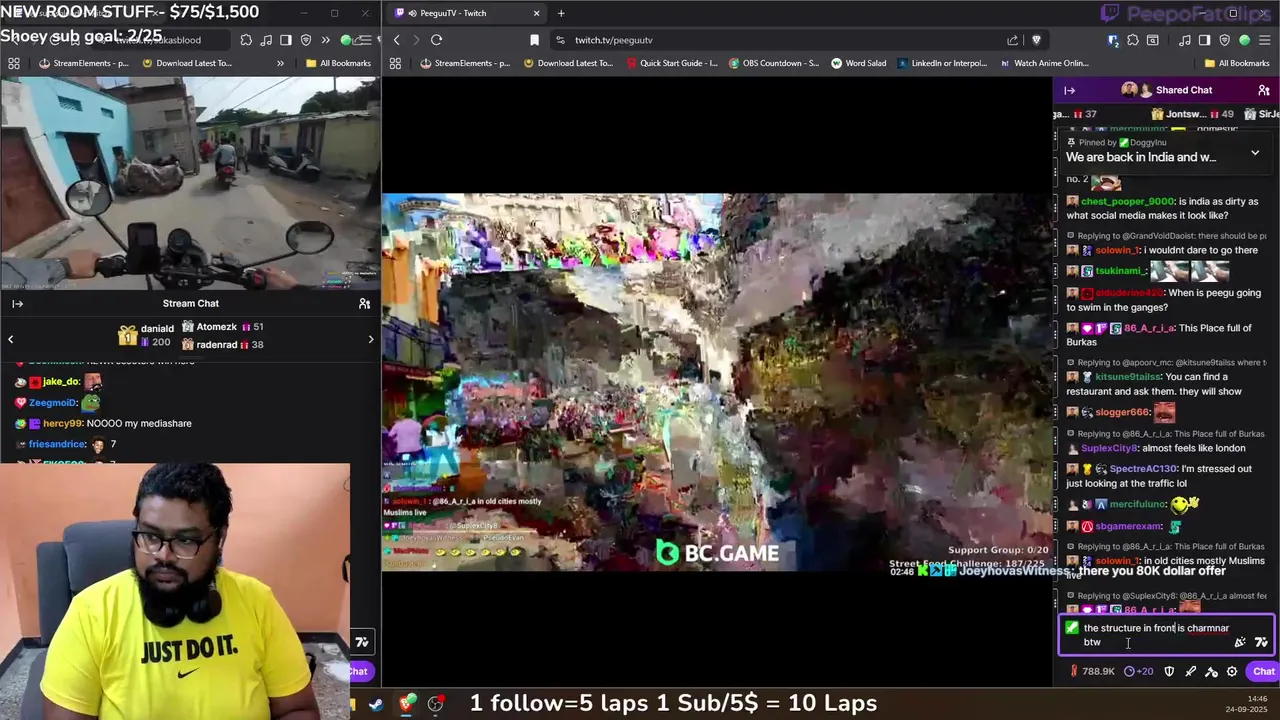Collapse the Stream Chat panel
Image resolution: width=1280 pixels, height=720 pixels.
(17, 304)
